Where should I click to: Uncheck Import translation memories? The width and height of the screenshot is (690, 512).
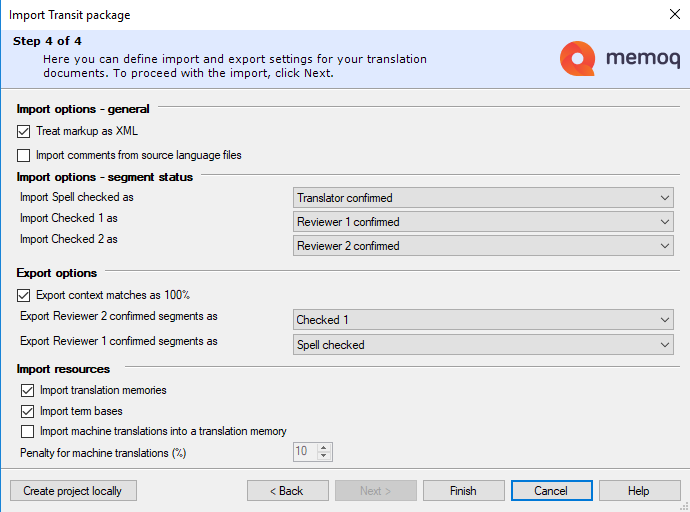point(28,390)
